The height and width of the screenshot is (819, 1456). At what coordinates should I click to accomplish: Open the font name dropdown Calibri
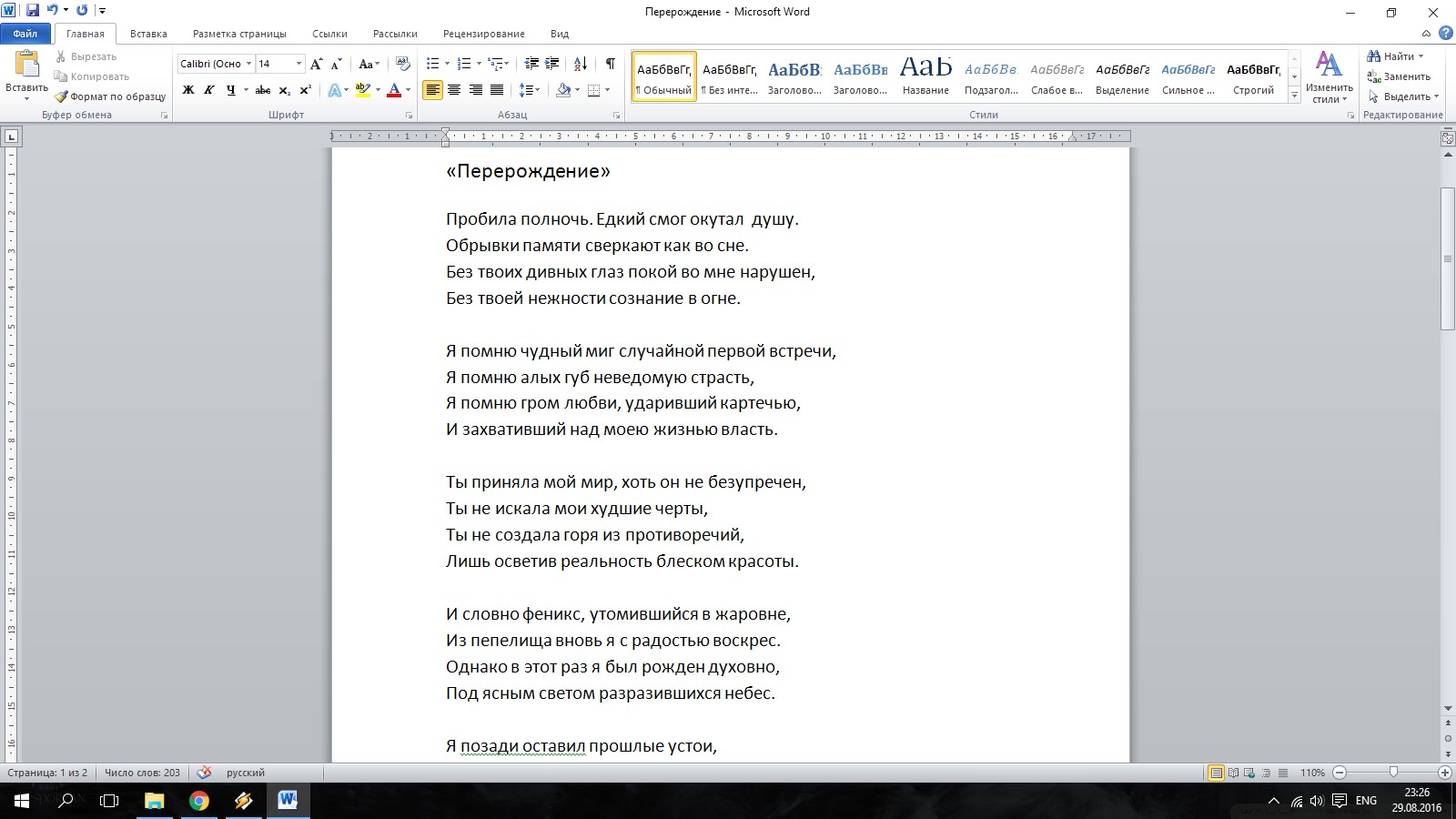tap(248, 64)
